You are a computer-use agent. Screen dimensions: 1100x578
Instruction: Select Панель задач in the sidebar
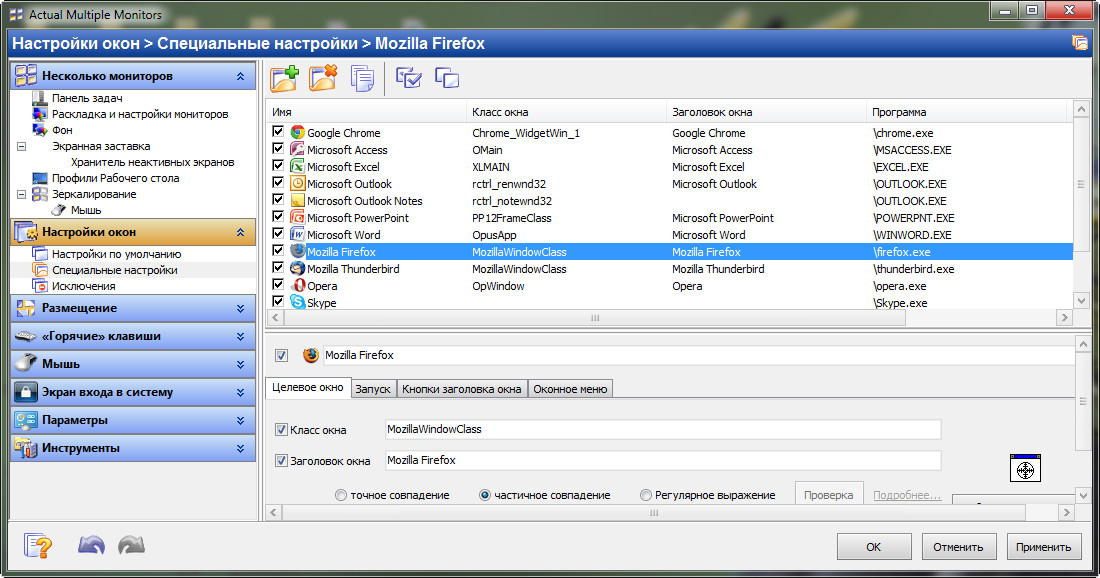click(x=87, y=98)
